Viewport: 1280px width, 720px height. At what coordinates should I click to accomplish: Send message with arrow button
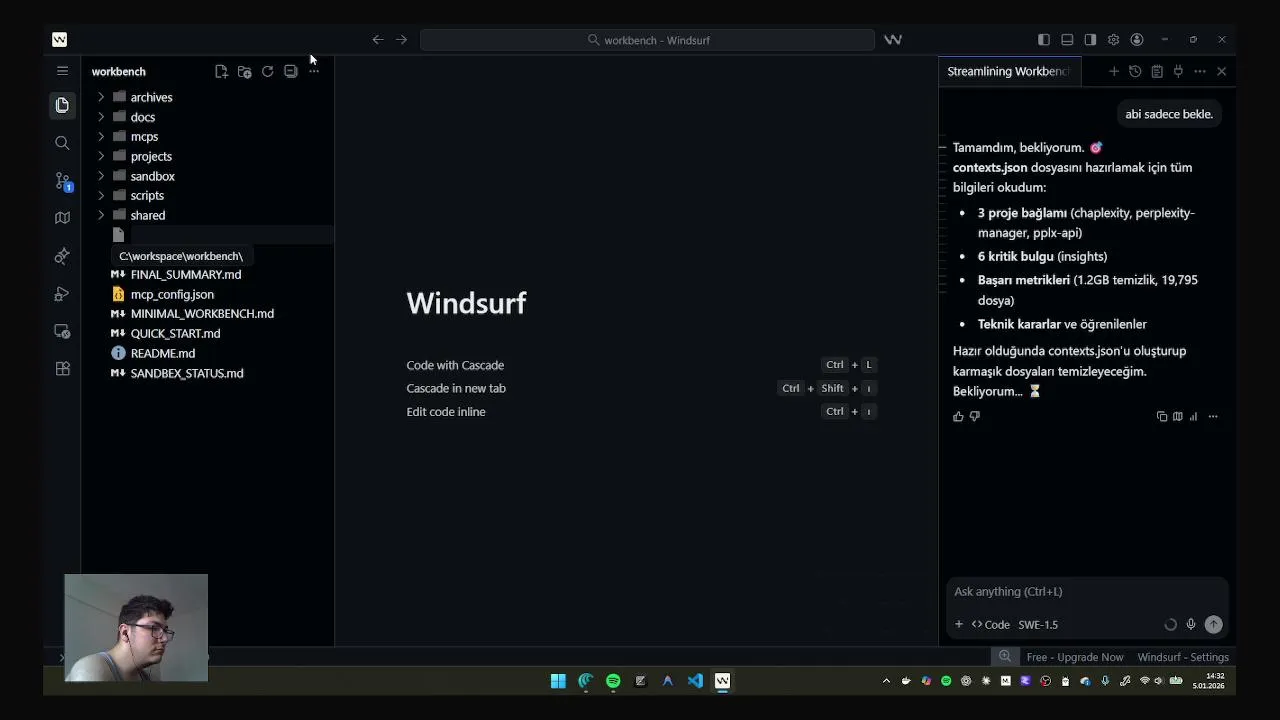[x=1214, y=624]
